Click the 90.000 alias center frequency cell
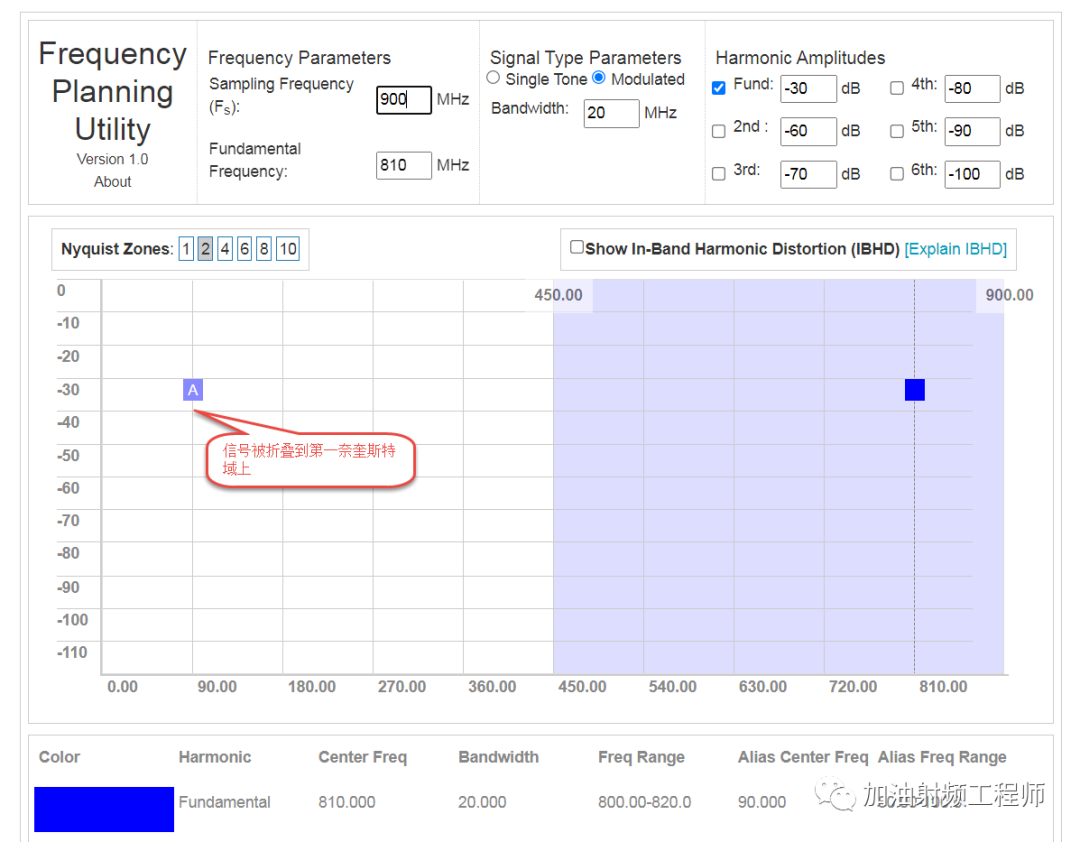1080x842 pixels. tap(762, 802)
